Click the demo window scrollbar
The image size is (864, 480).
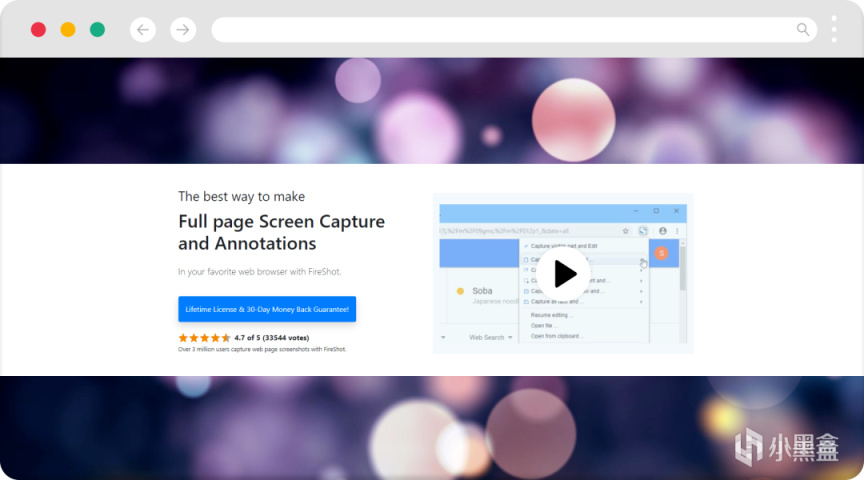[x=683, y=268]
